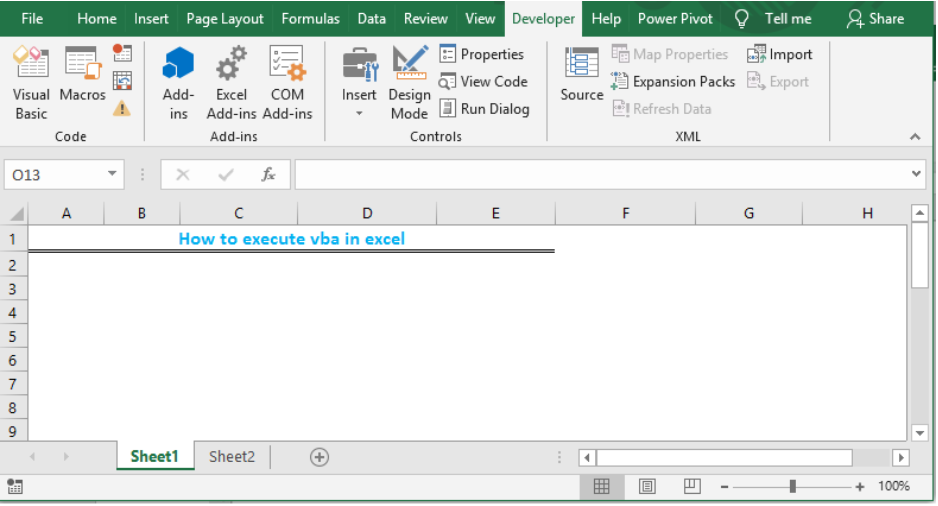Switch to Page Break Preview
This screenshot has height=506, width=938.
click(692, 487)
